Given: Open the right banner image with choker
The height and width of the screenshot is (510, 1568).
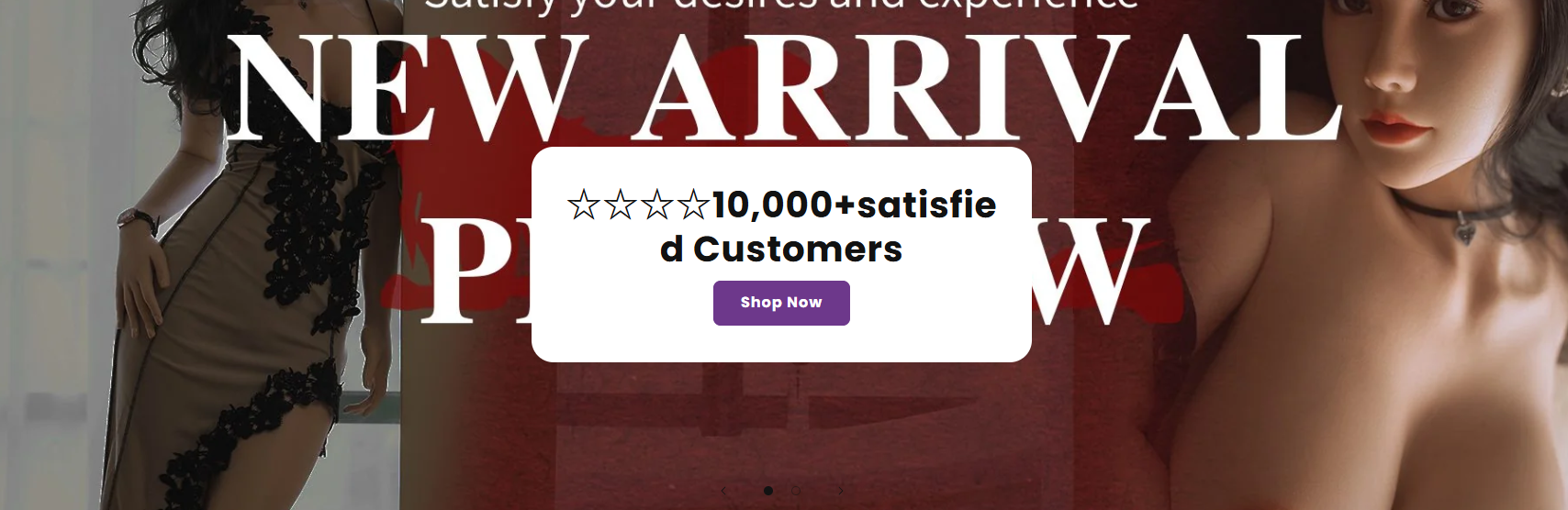Looking at the screenshot, I should pyautogui.click(x=1368, y=255).
